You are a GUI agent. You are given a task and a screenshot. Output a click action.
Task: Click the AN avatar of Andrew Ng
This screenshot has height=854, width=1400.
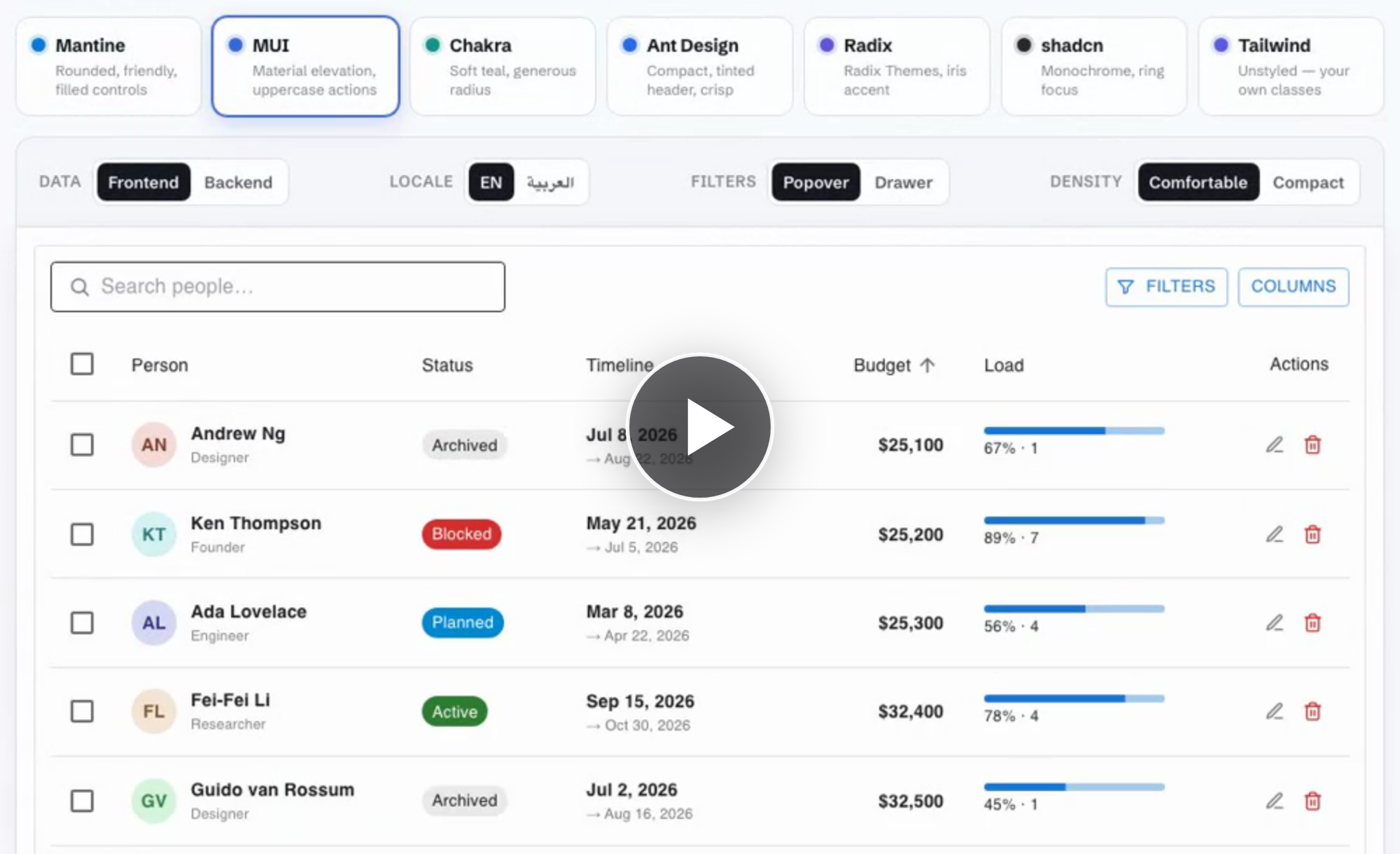(154, 444)
